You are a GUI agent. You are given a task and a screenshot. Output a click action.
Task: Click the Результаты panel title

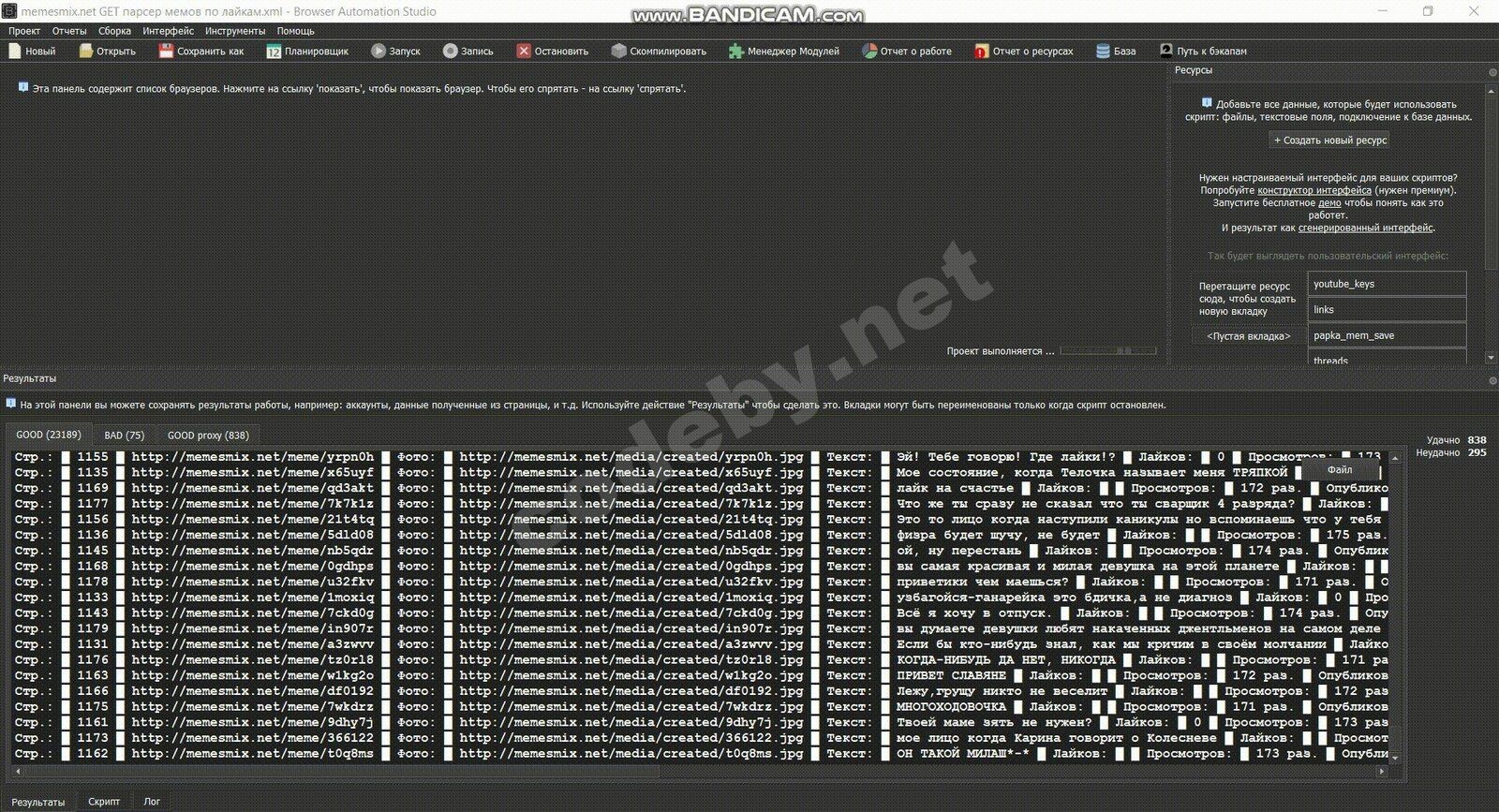pos(30,378)
